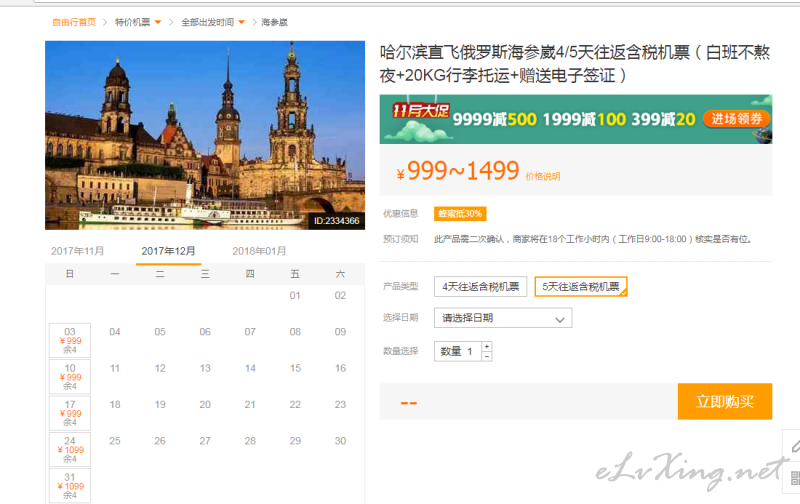Click the 数量 quantity input field
The image size is (800, 504).
click(458, 351)
